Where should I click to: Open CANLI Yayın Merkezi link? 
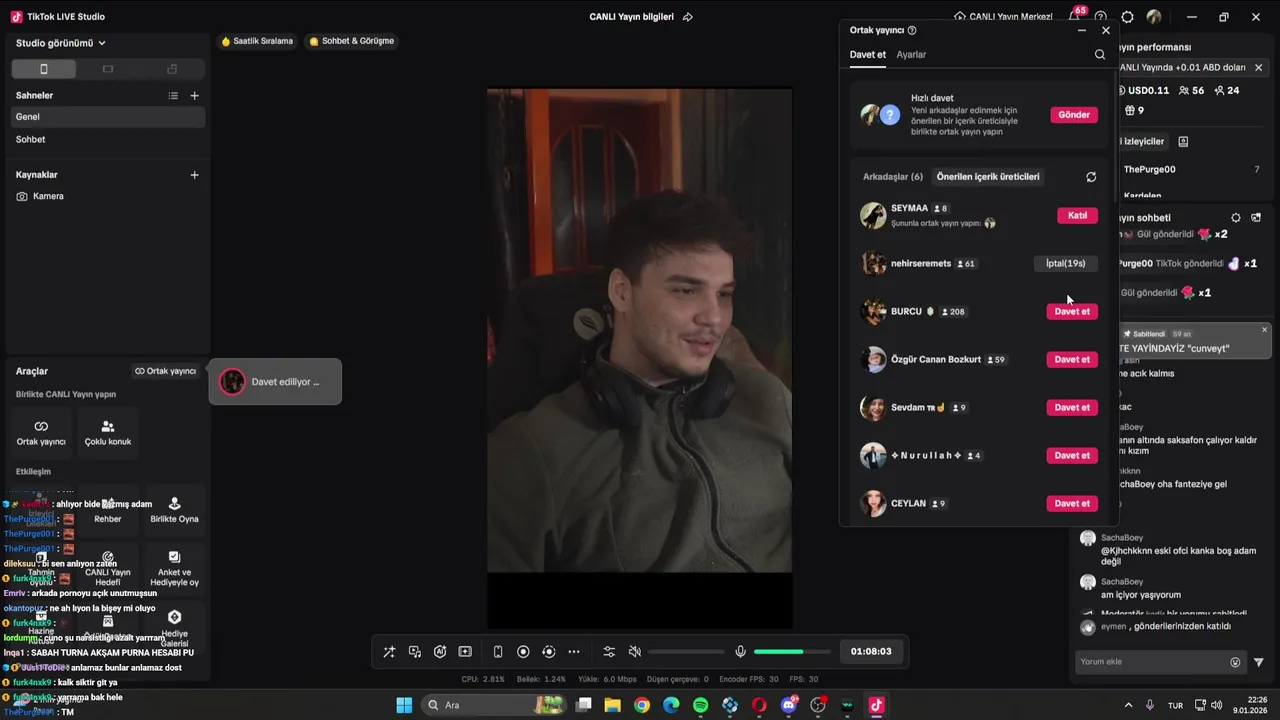[x=1003, y=17]
